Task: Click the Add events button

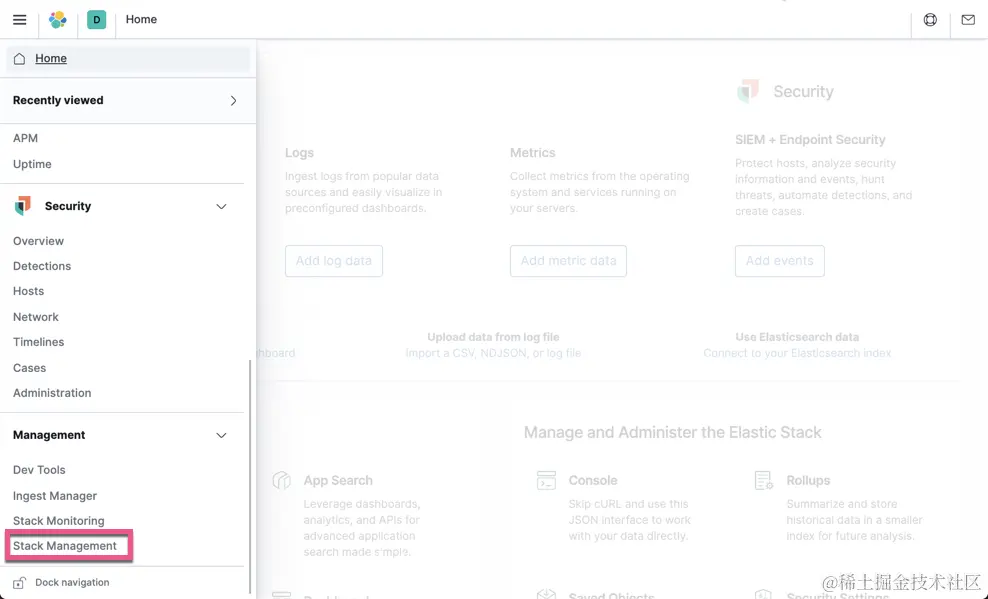Action: point(779,261)
